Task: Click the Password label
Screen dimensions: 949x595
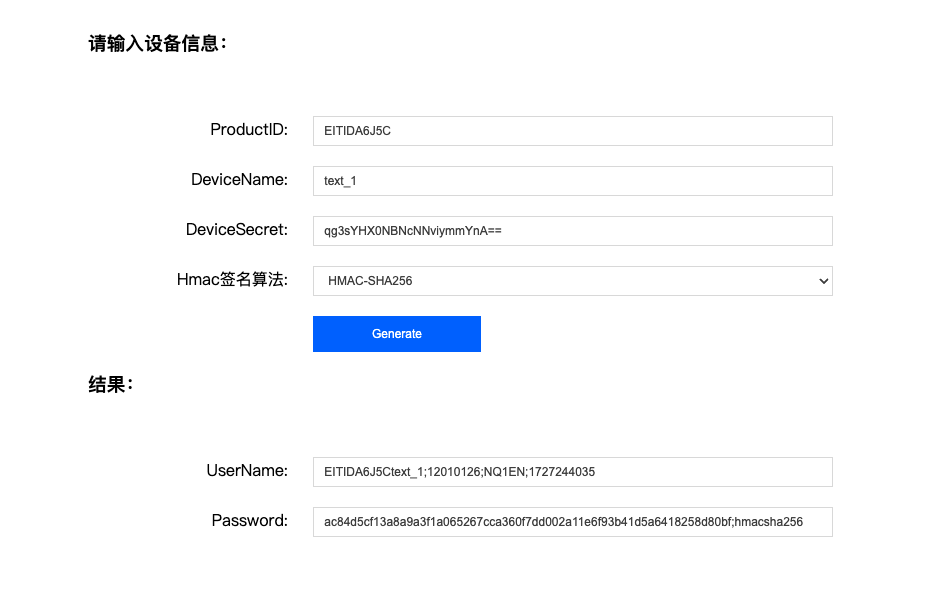Action: tap(249, 521)
